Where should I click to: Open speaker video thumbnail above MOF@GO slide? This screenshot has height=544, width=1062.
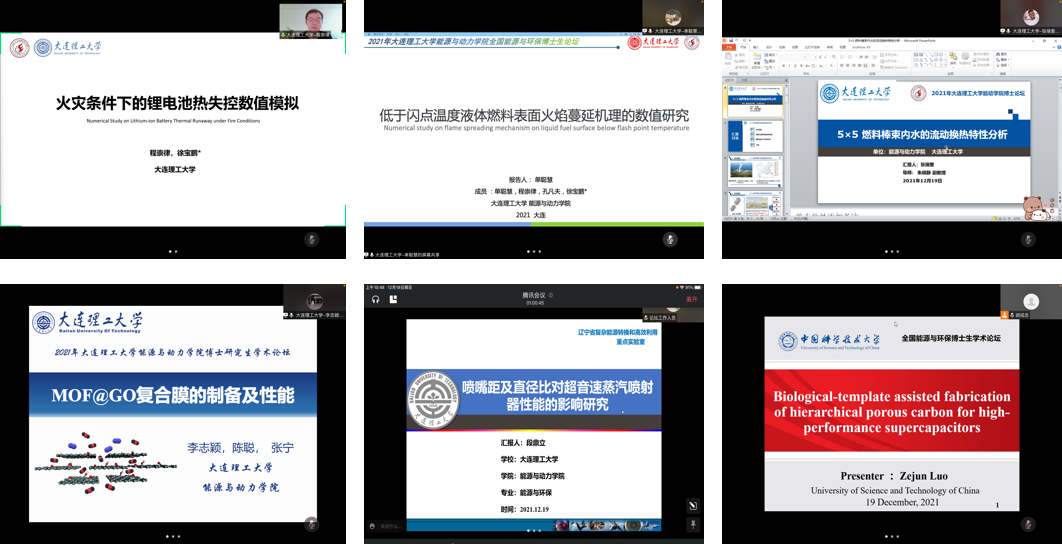click(314, 302)
